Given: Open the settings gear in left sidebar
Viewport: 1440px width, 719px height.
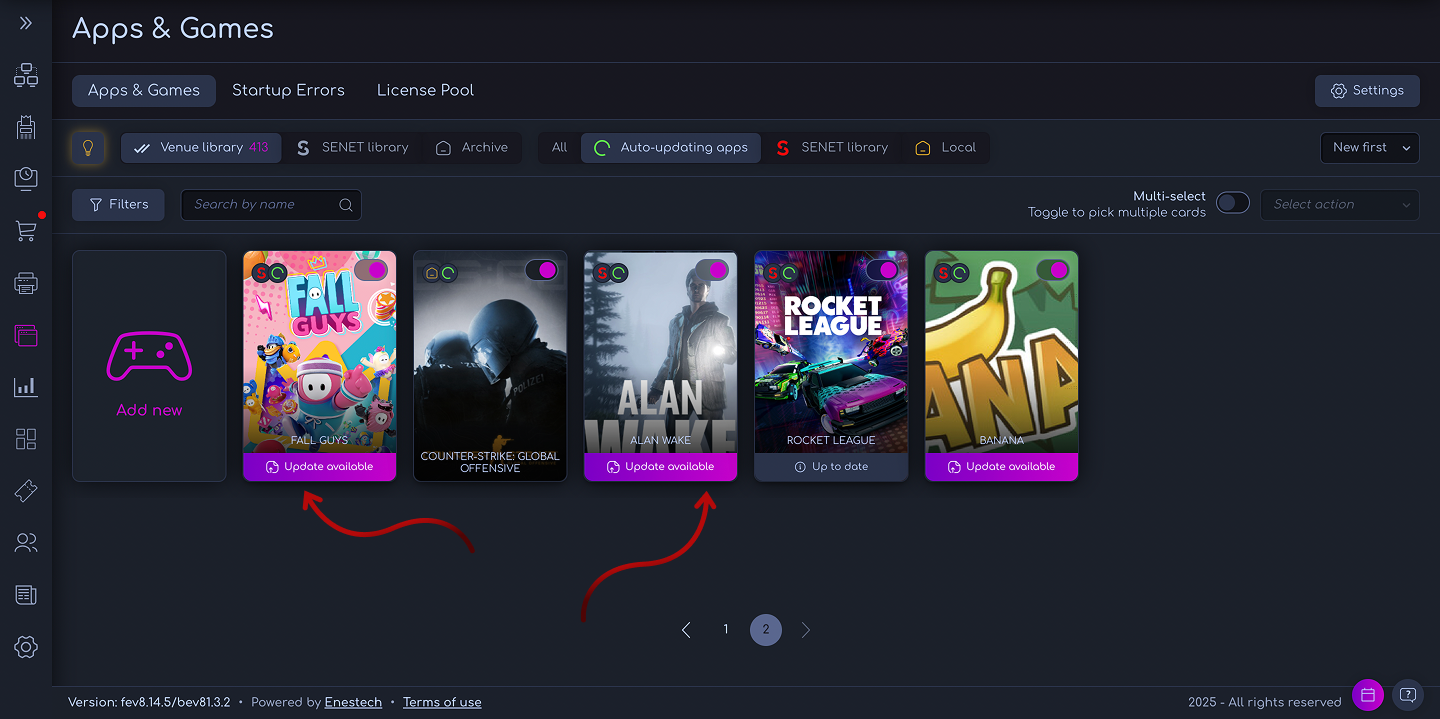Looking at the screenshot, I should point(26,647).
